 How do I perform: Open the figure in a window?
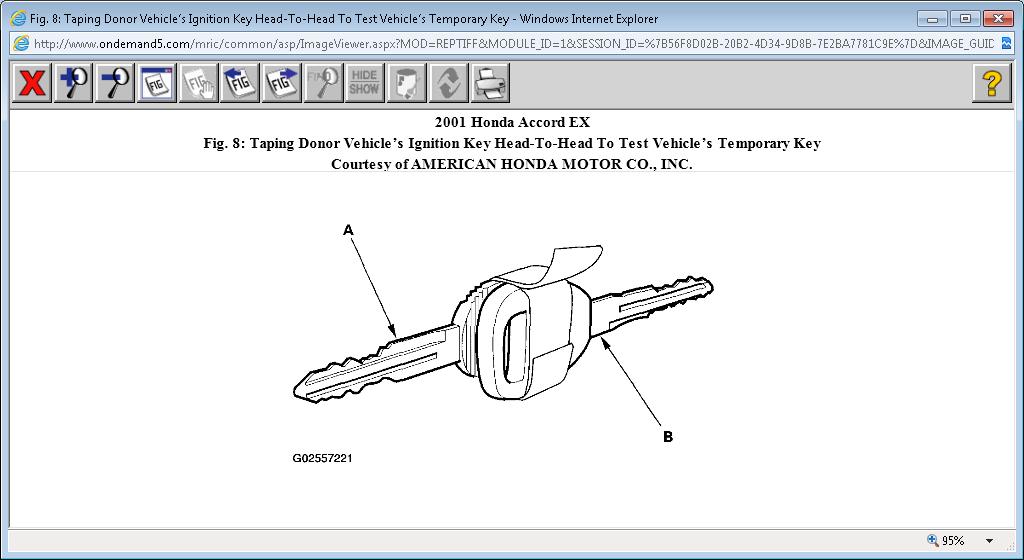(x=157, y=83)
